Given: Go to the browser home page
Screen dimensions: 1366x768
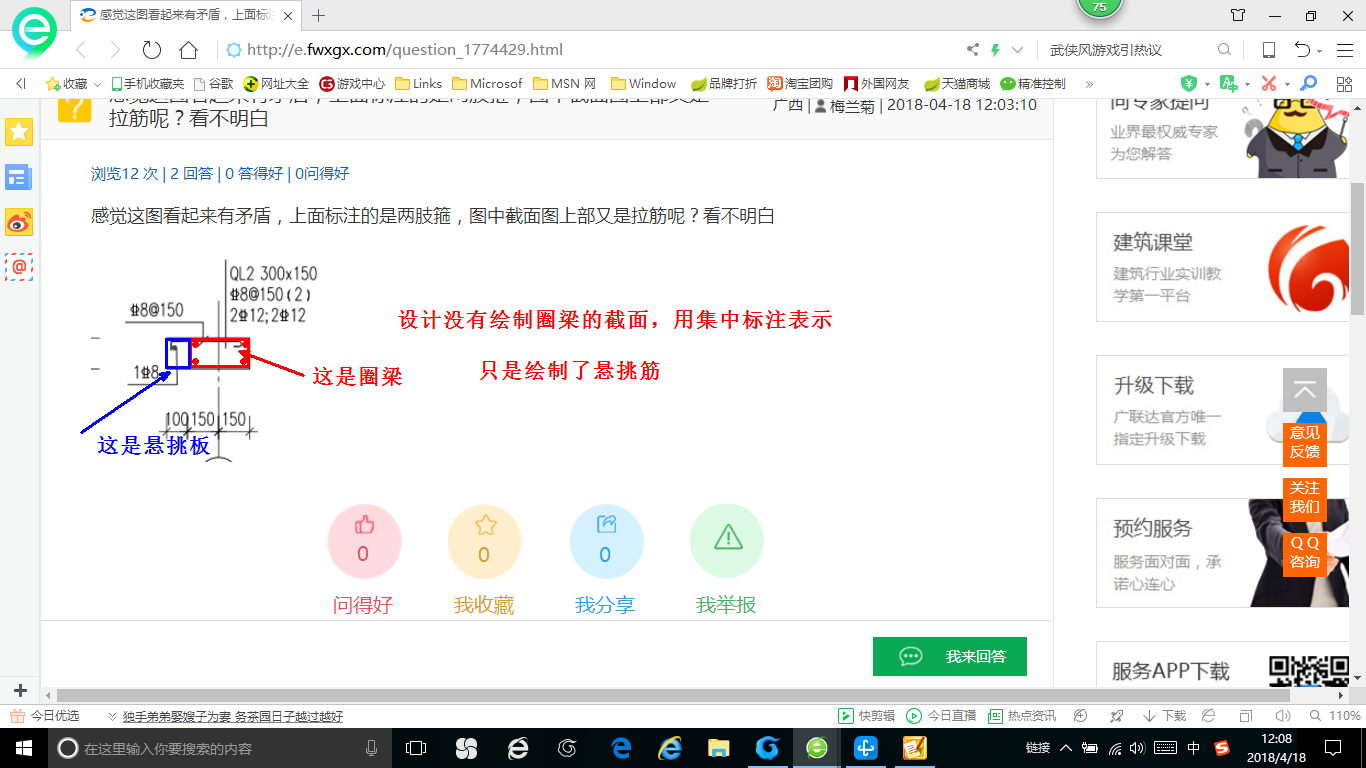Looking at the screenshot, I should point(188,50).
